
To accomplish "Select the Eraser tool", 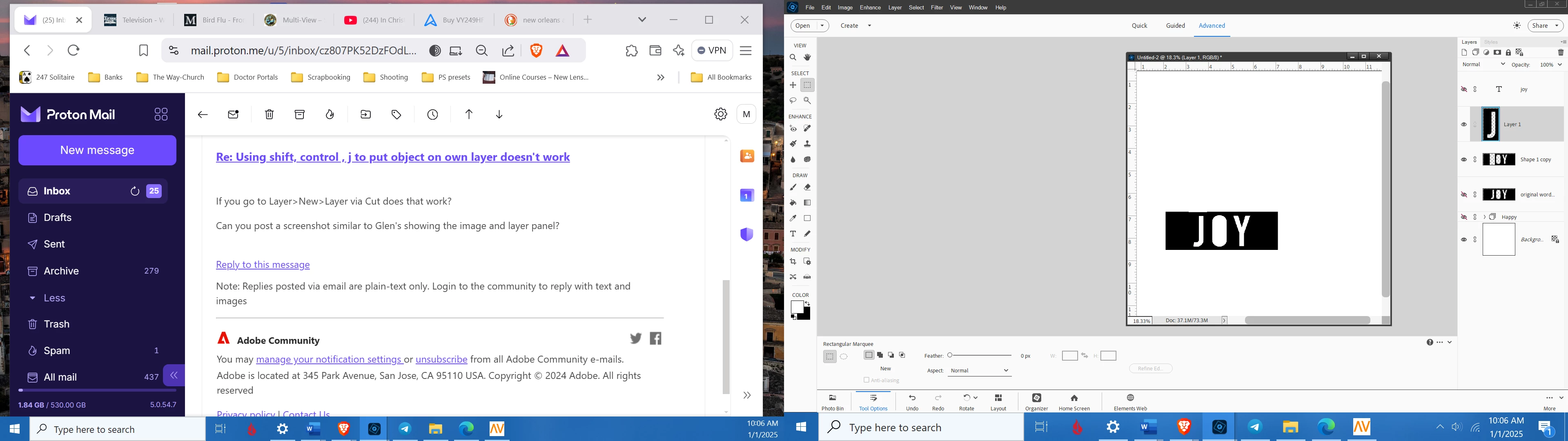I will [x=807, y=187].
